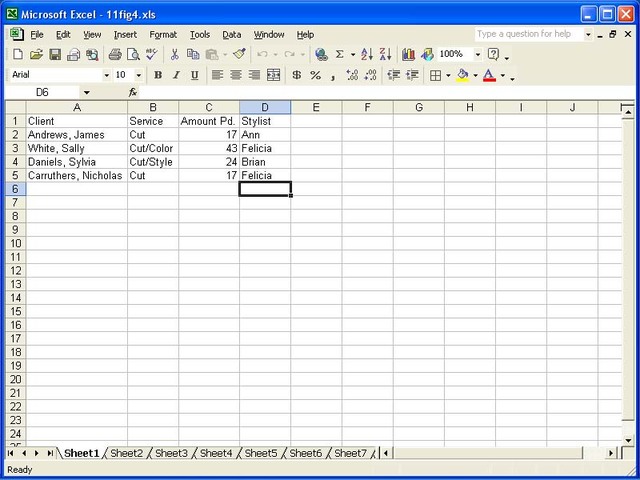The image size is (640, 480).
Task: Click the Insert Hyperlink globe icon
Action: tap(321, 54)
